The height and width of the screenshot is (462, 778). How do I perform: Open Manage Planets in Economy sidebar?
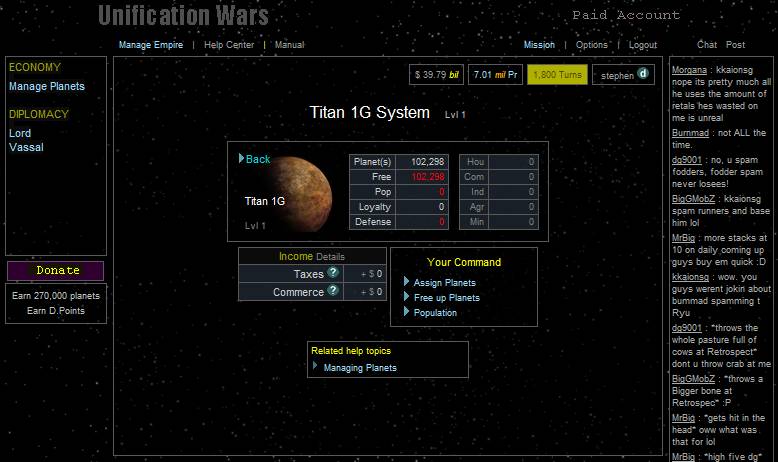[x=47, y=86]
